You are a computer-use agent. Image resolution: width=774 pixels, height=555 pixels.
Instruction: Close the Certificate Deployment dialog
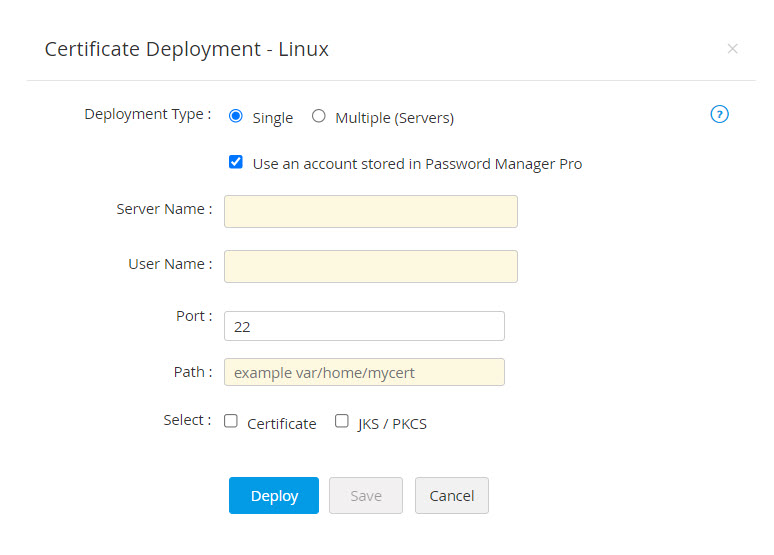click(732, 49)
